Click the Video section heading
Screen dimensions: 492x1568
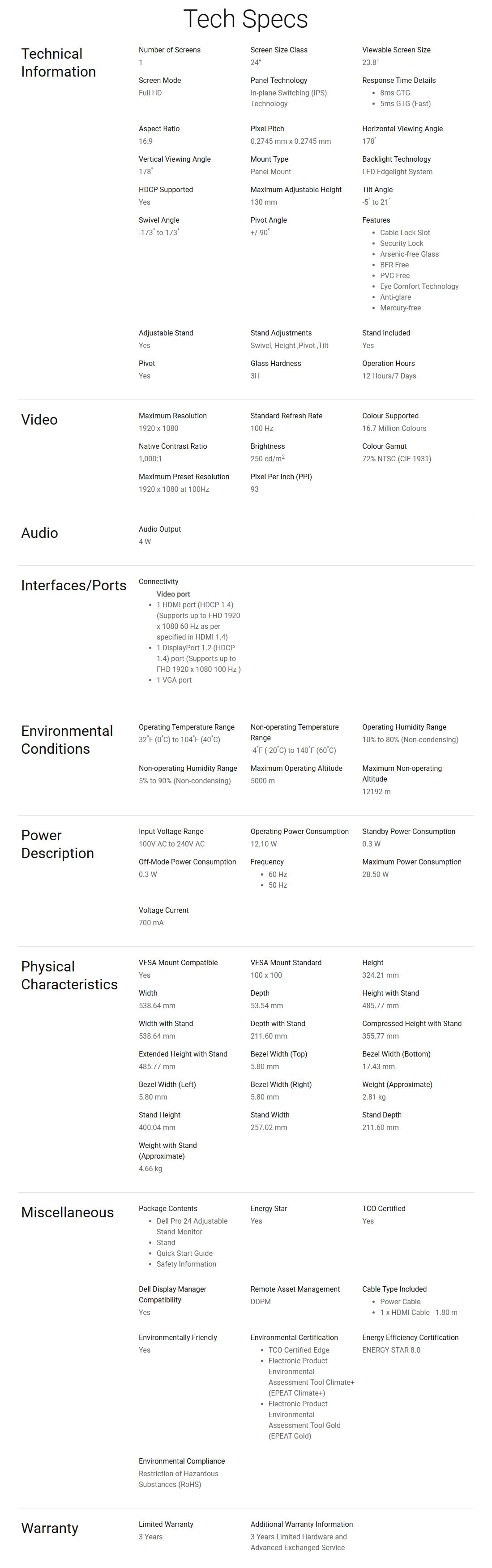(39, 419)
